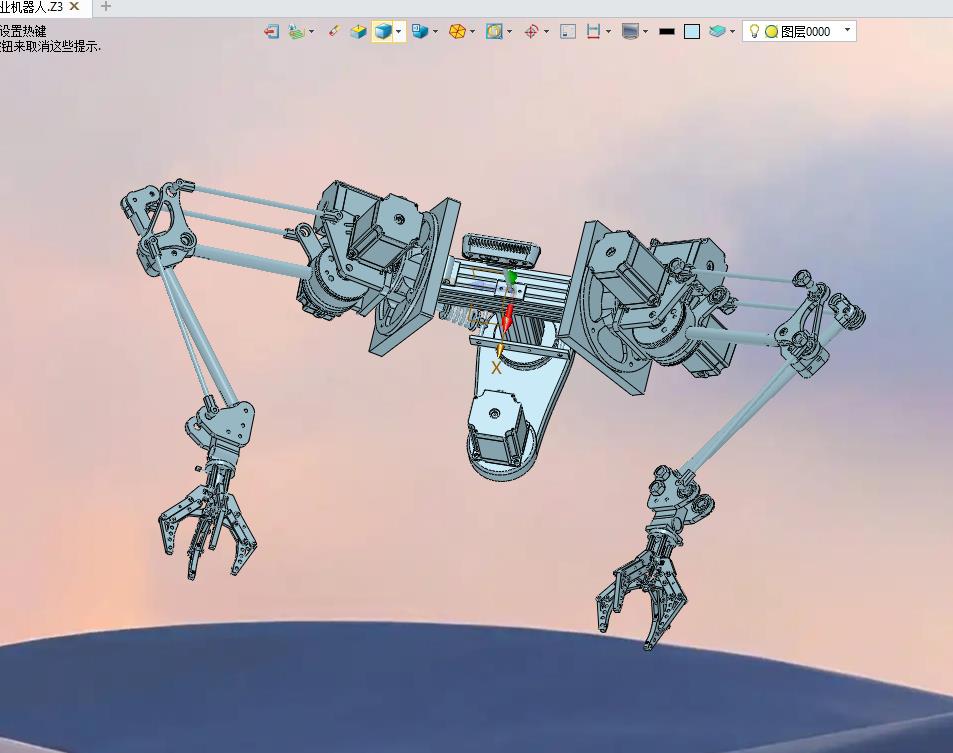Click the red axis arrow of triad
This screenshot has width=953, height=753.
click(507, 318)
